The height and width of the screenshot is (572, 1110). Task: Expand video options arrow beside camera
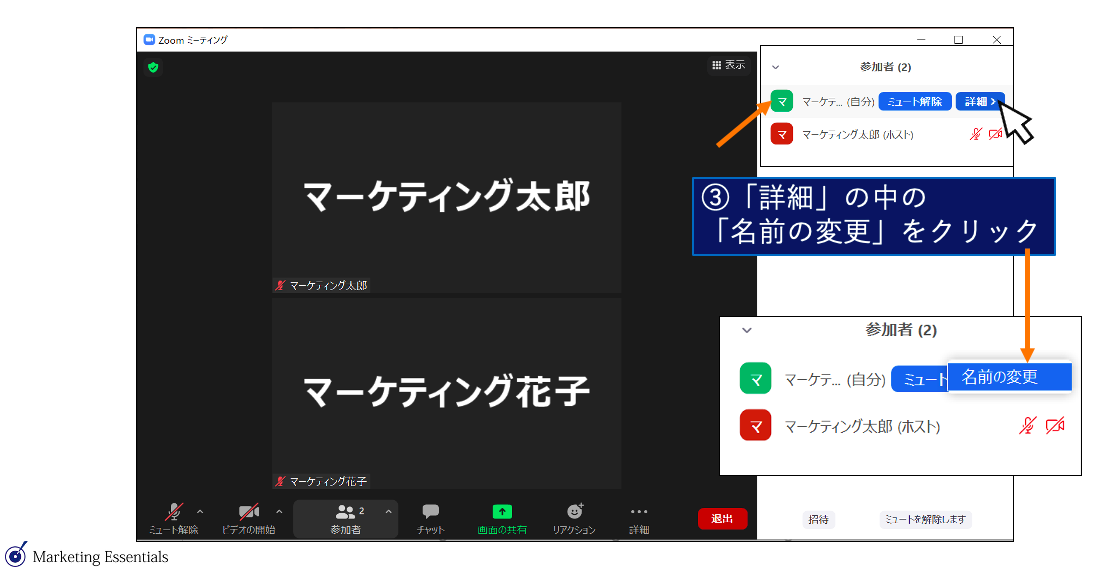coord(279,511)
